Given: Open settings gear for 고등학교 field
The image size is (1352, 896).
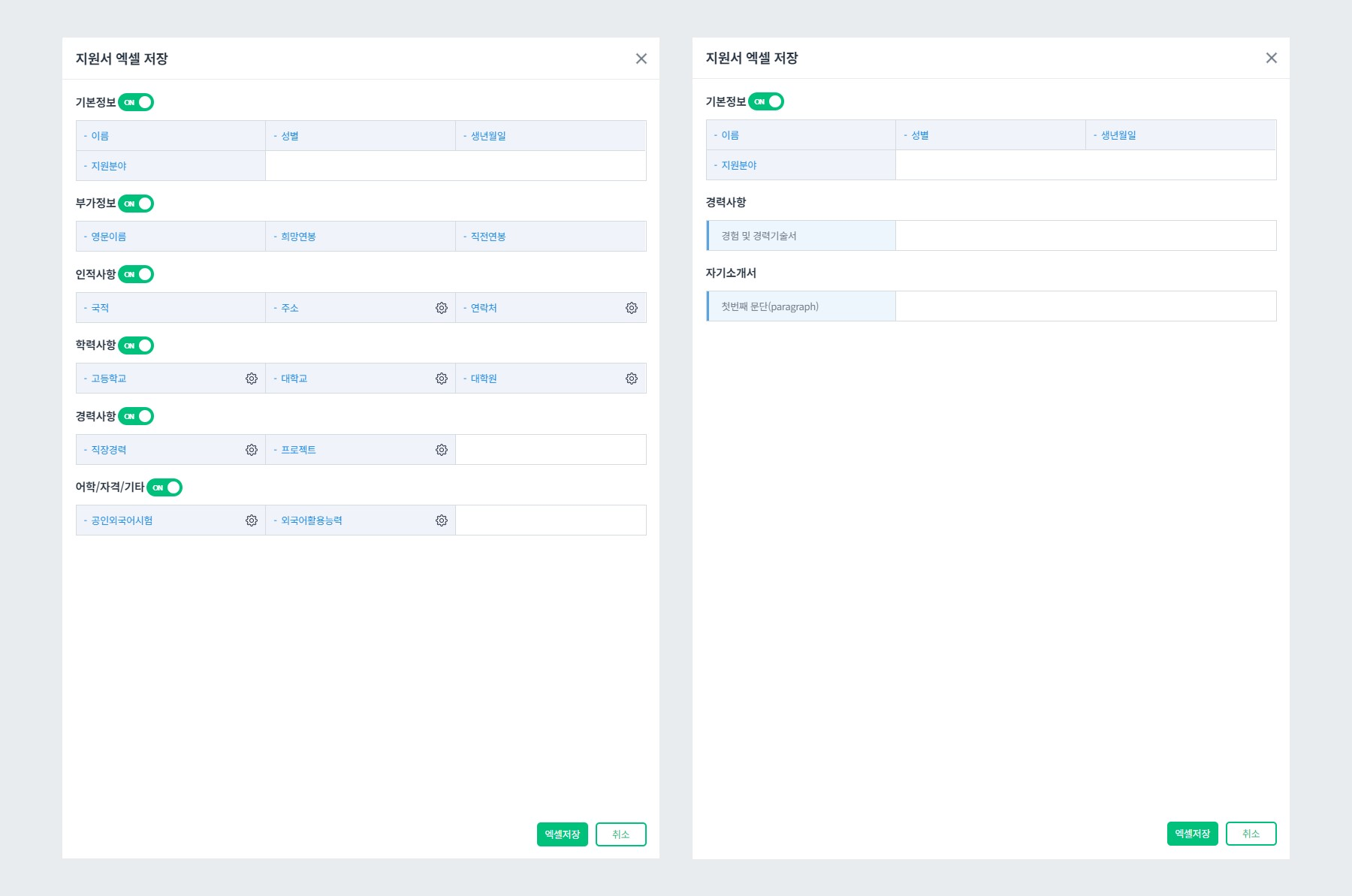Looking at the screenshot, I should (x=252, y=379).
